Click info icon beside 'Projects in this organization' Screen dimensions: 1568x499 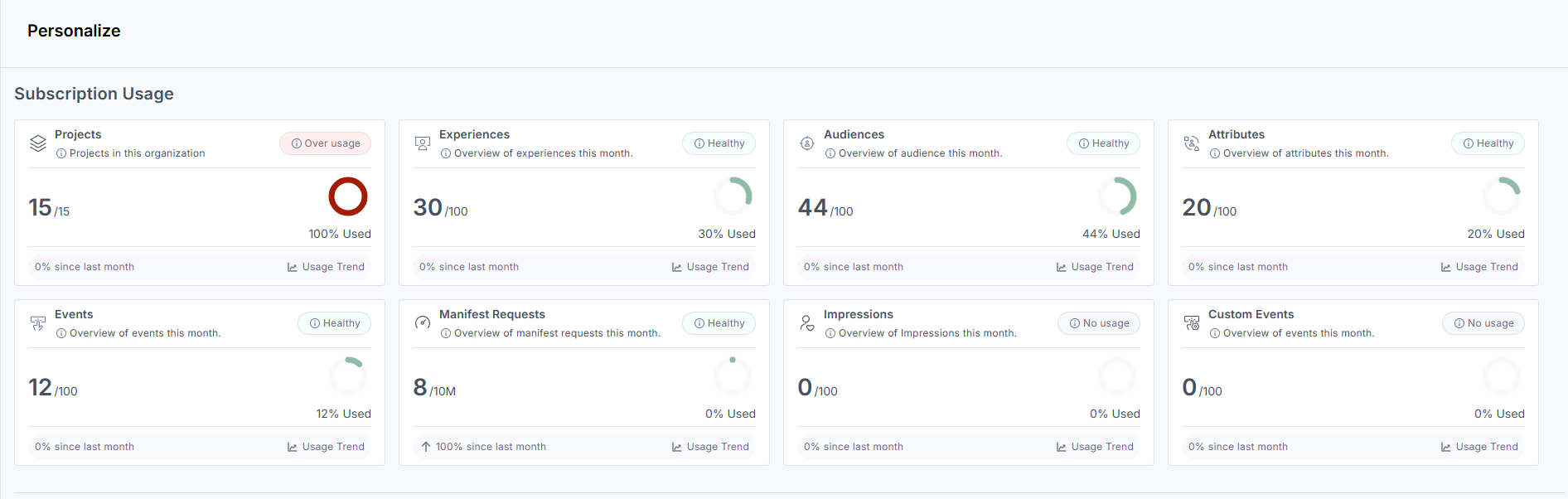tap(61, 153)
